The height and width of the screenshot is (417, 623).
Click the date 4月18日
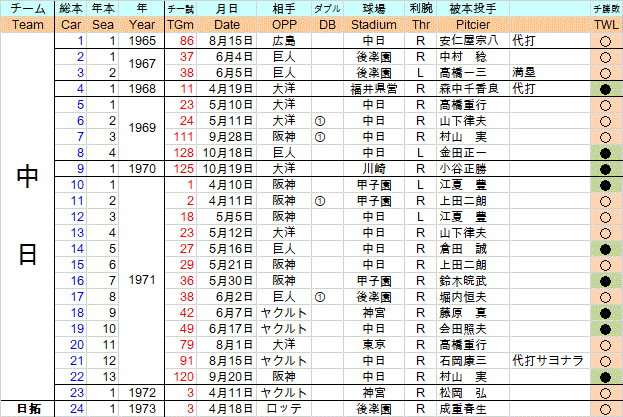(231, 409)
